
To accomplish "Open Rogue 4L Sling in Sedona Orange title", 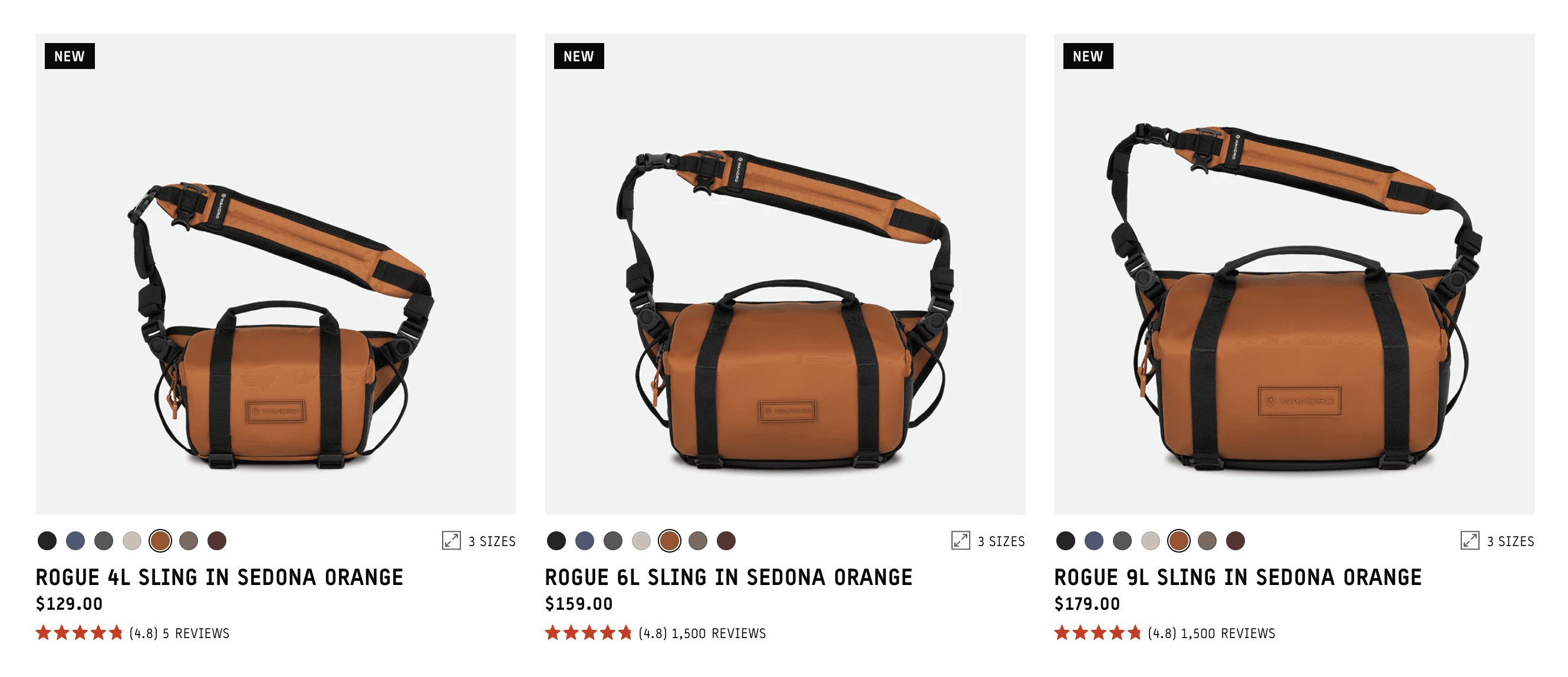I will (219, 577).
